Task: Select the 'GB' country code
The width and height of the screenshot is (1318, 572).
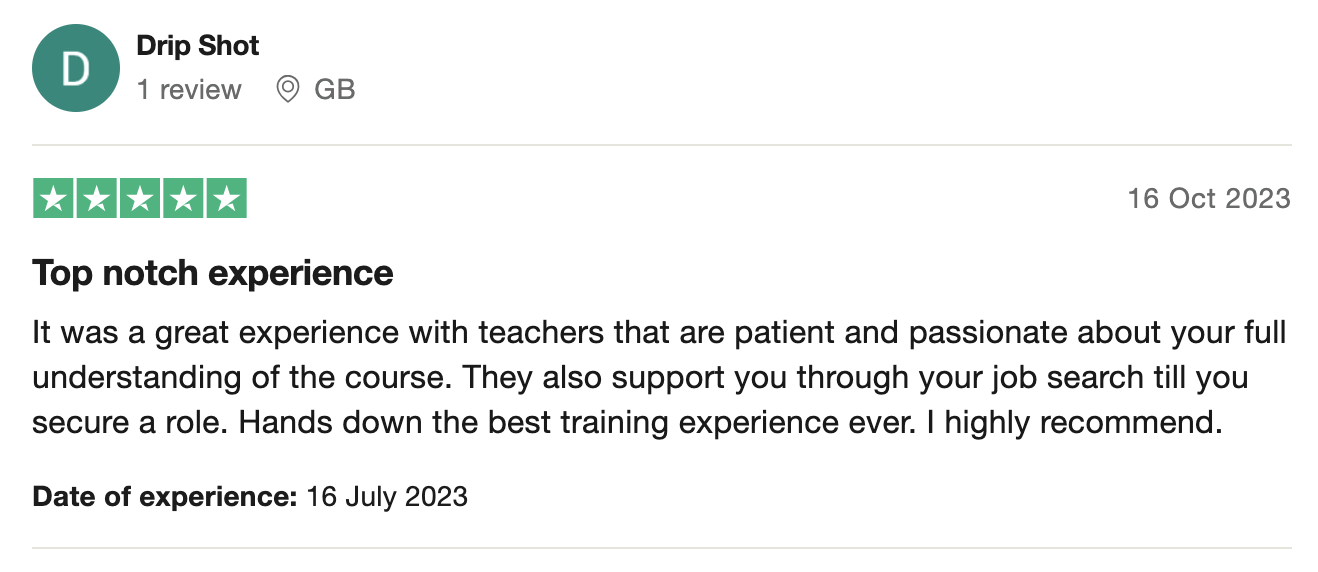Action: tap(335, 90)
